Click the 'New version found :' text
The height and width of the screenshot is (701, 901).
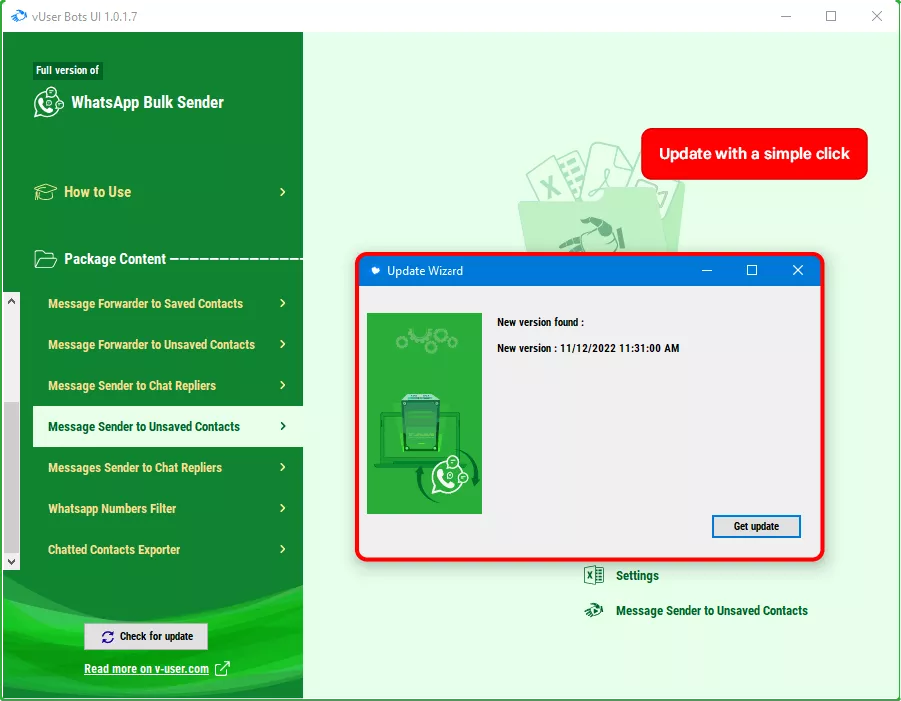[540, 322]
